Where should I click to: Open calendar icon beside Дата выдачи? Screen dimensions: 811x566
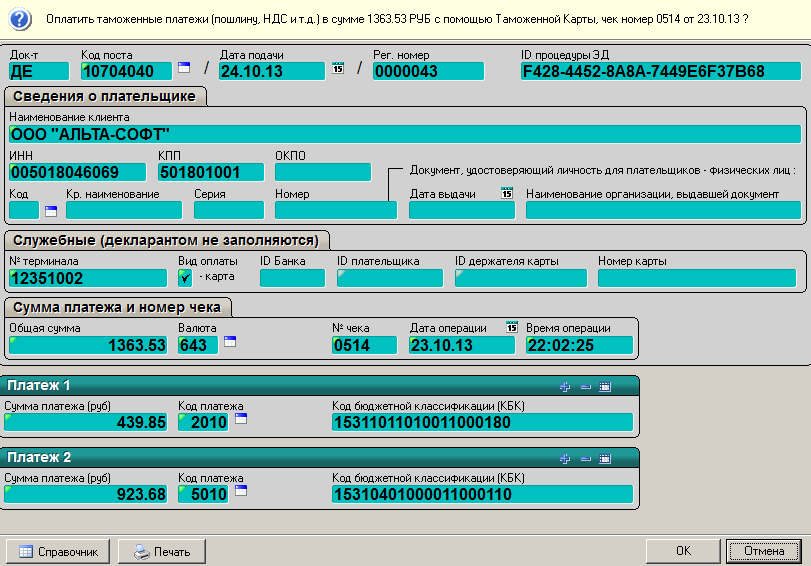coord(506,193)
